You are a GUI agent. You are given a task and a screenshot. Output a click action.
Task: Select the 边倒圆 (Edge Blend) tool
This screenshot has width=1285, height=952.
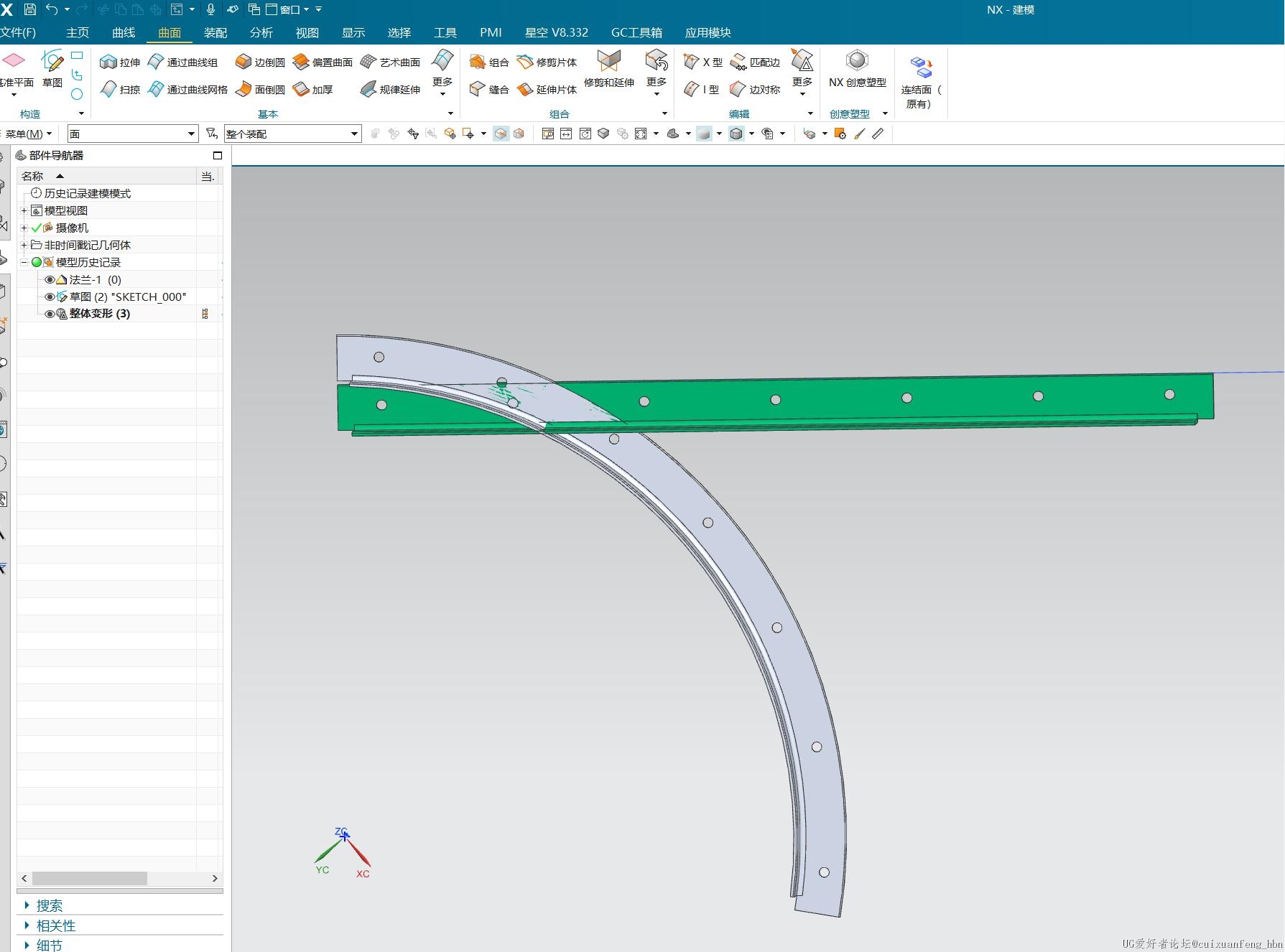(x=260, y=62)
